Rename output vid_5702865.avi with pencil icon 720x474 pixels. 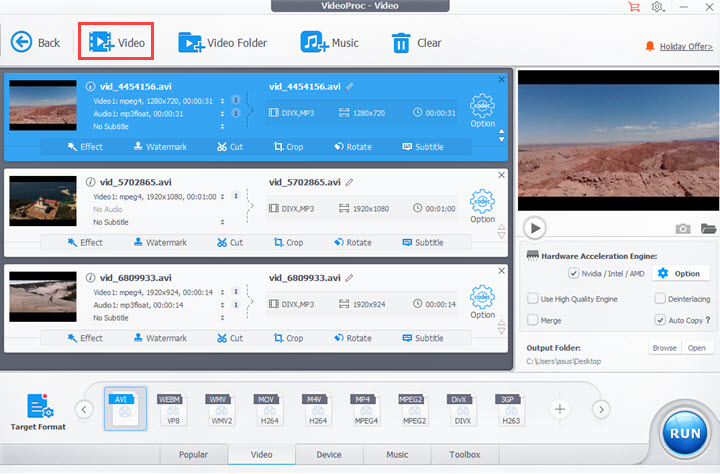(x=349, y=182)
